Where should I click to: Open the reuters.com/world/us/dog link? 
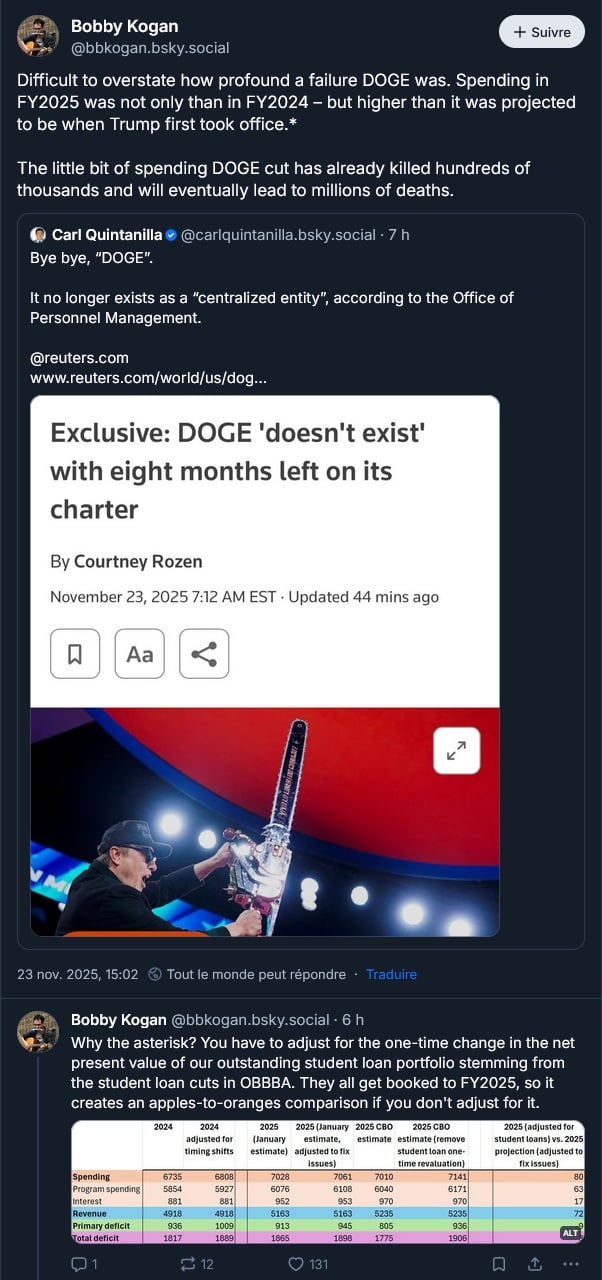(x=149, y=378)
